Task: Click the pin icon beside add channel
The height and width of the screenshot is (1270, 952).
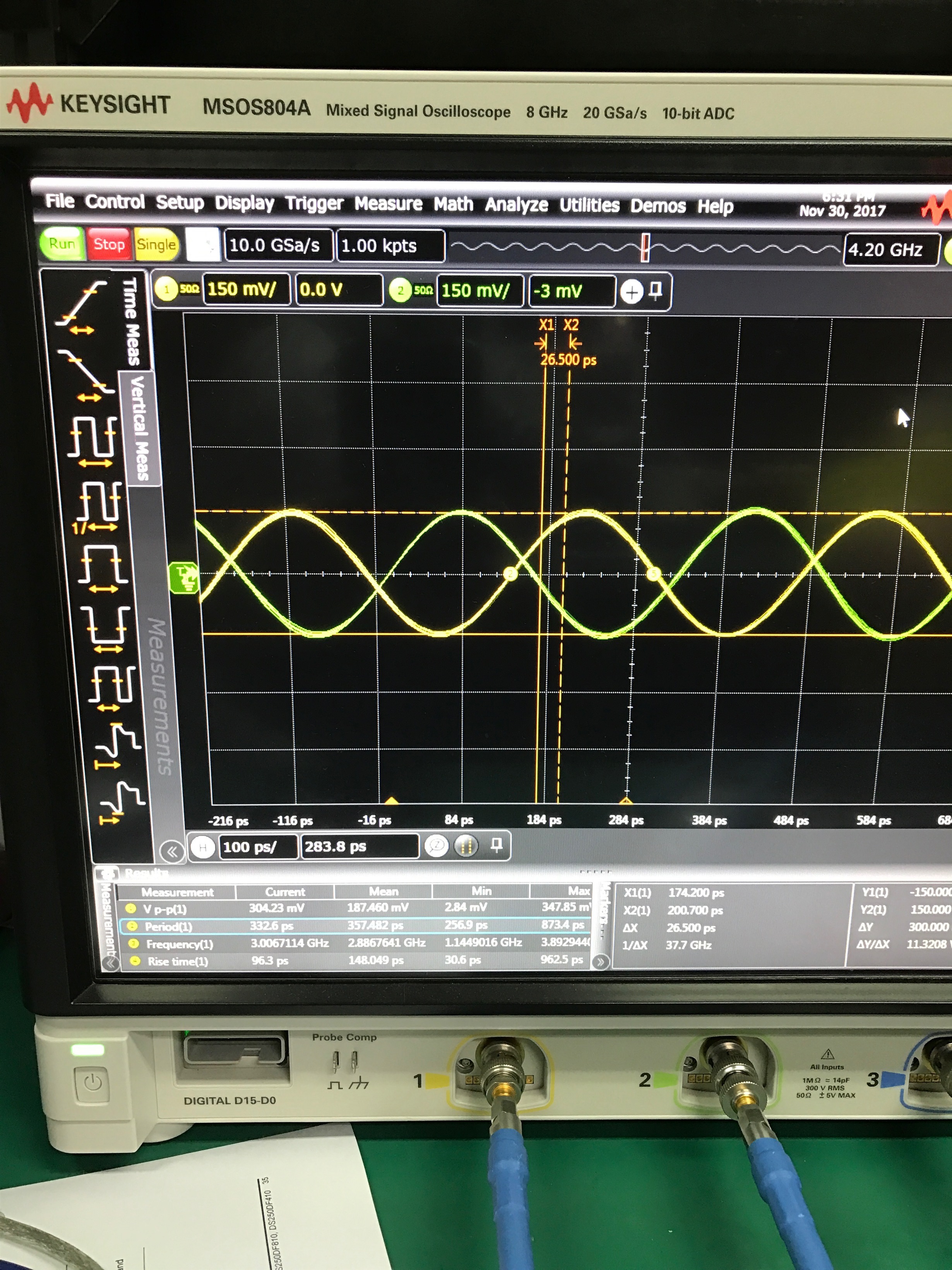Action: [655, 291]
